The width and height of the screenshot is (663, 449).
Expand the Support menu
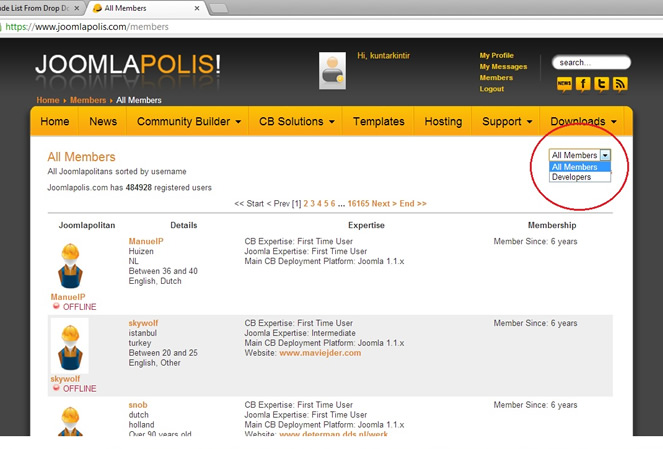(x=507, y=122)
